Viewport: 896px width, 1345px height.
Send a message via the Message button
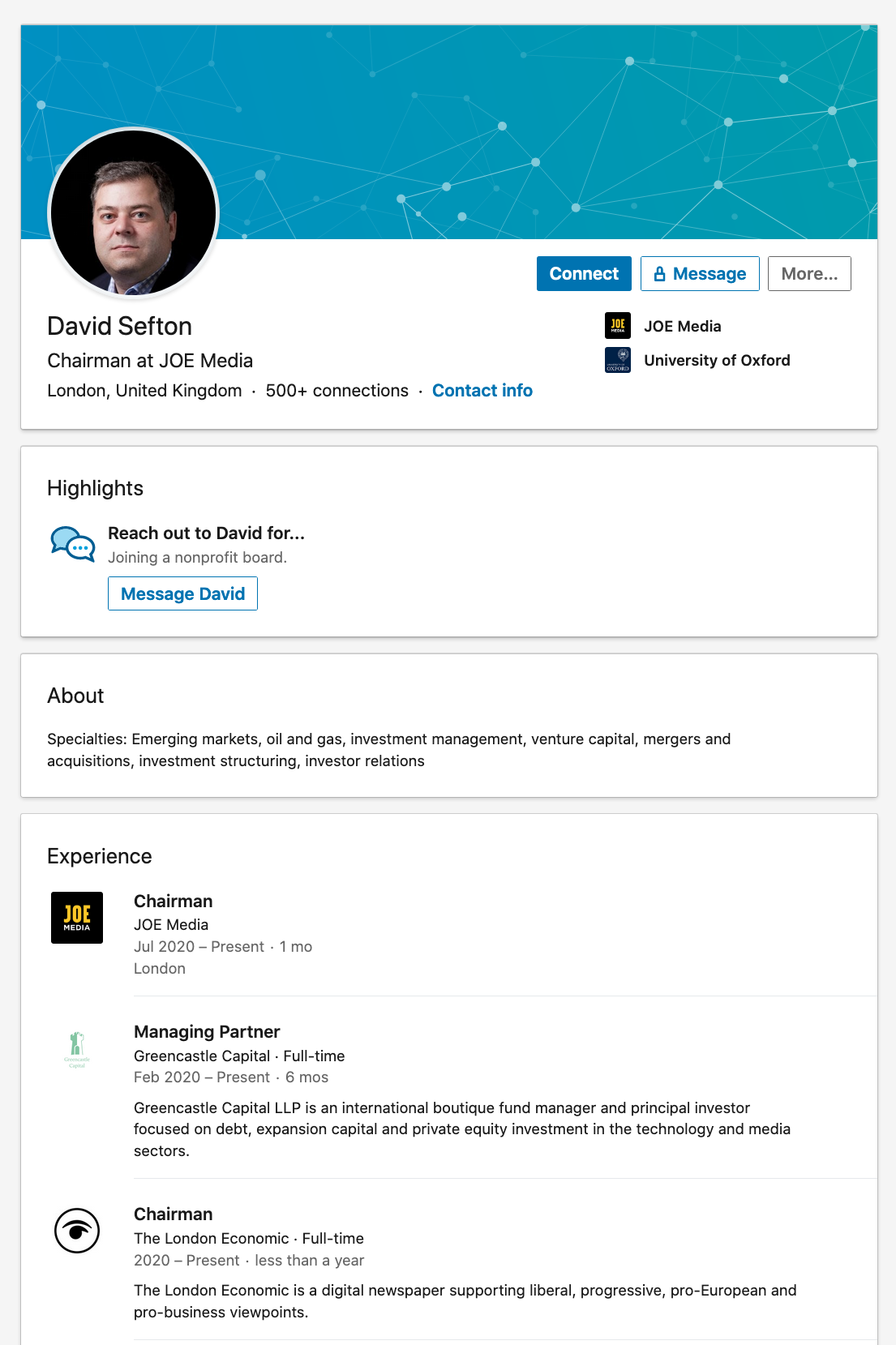pyautogui.click(x=700, y=274)
